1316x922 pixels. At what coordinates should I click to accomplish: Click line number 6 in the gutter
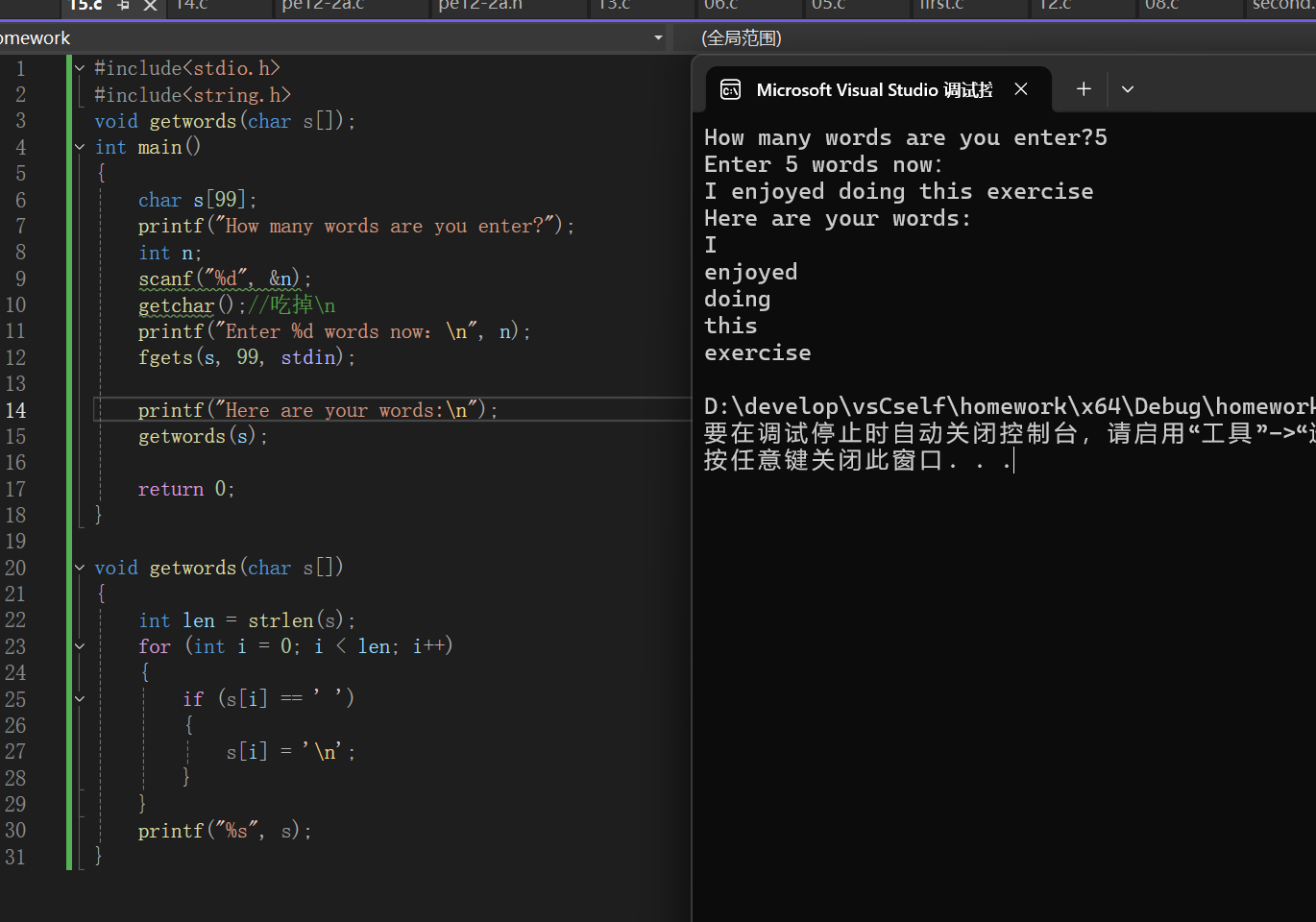click(20, 200)
